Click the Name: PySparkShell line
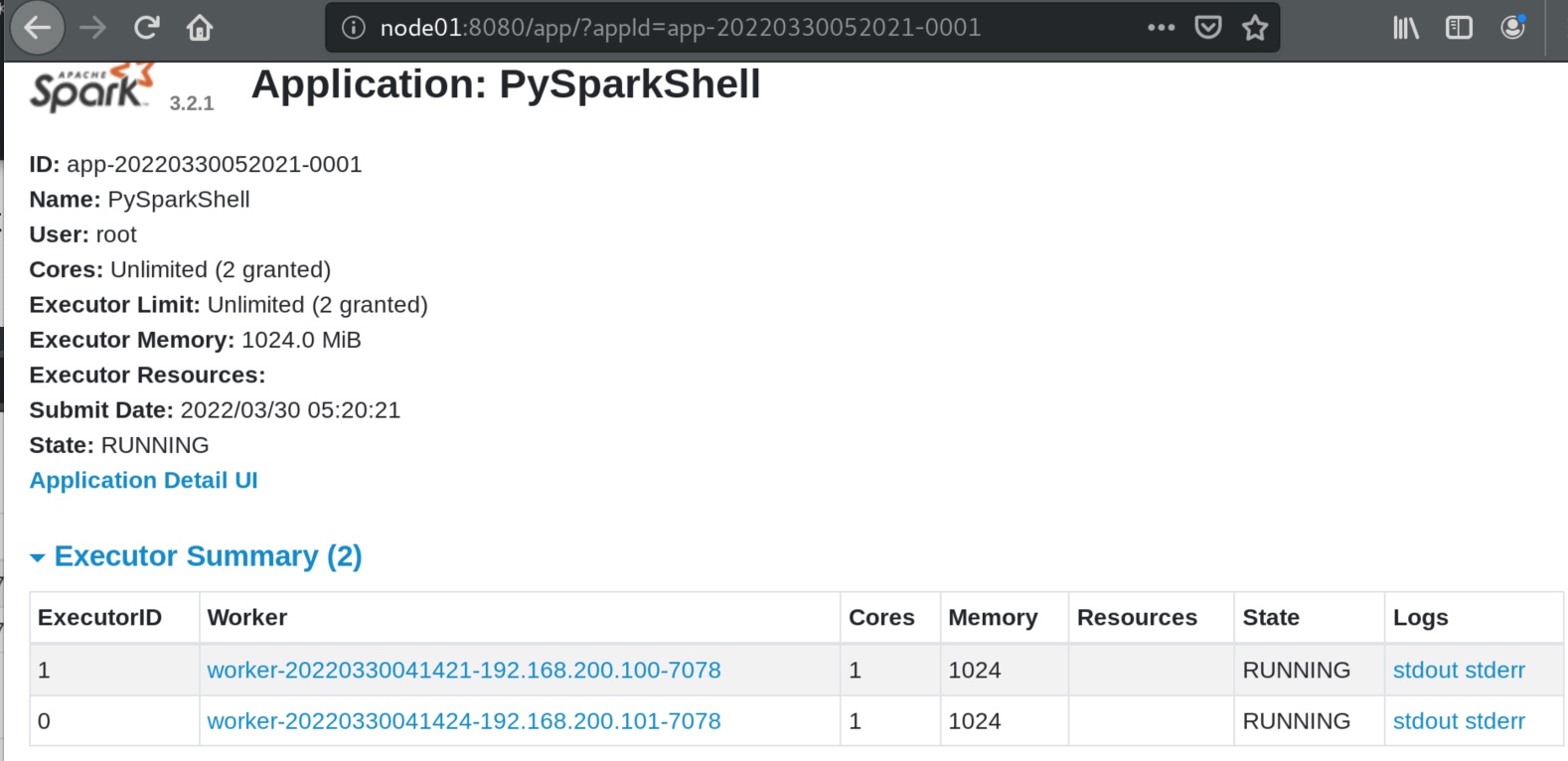The height and width of the screenshot is (761, 1568). click(x=140, y=200)
